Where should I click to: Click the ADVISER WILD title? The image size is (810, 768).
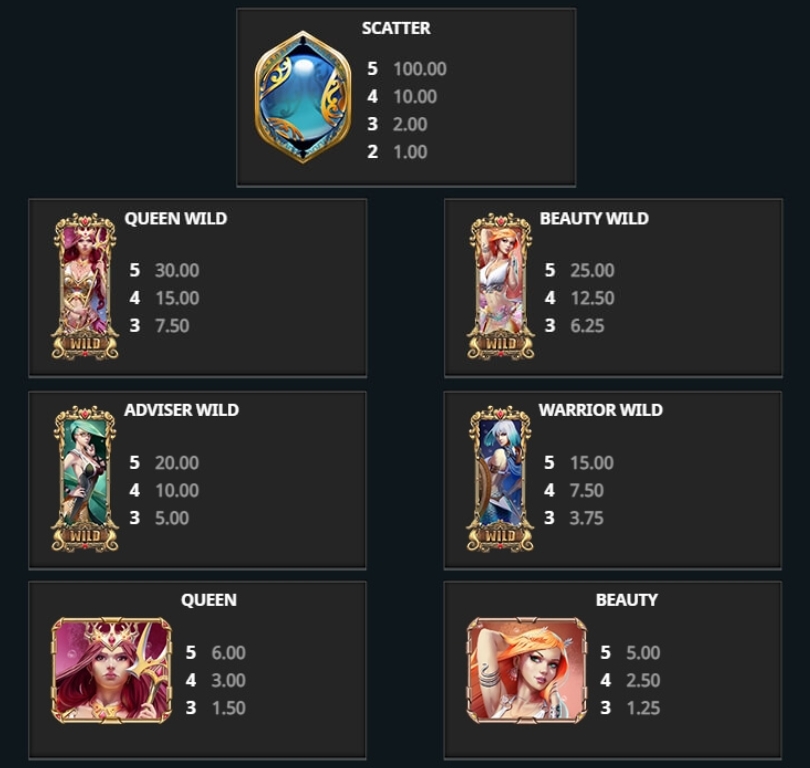(x=181, y=410)
